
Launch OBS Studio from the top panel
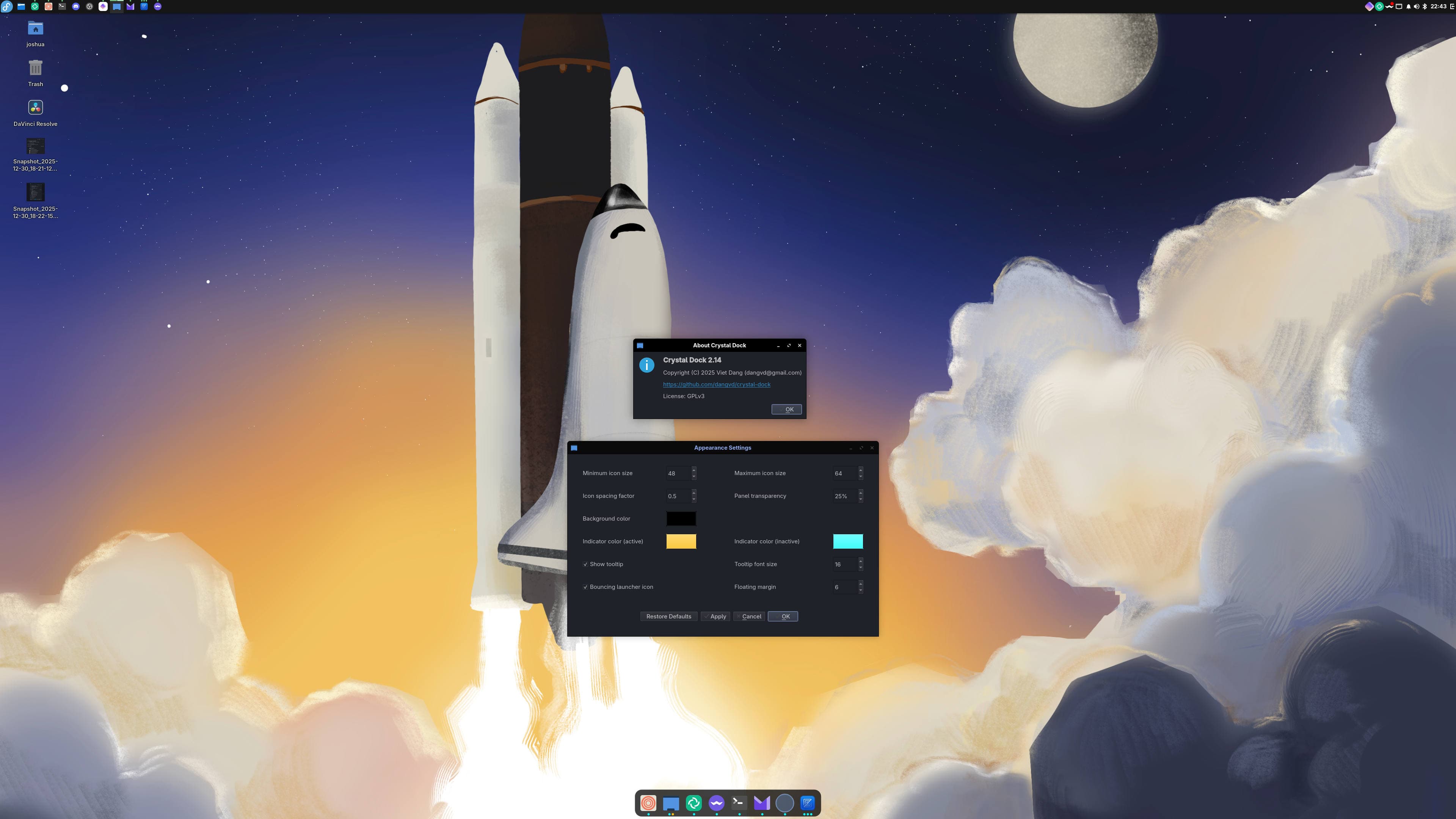[89, 7]
